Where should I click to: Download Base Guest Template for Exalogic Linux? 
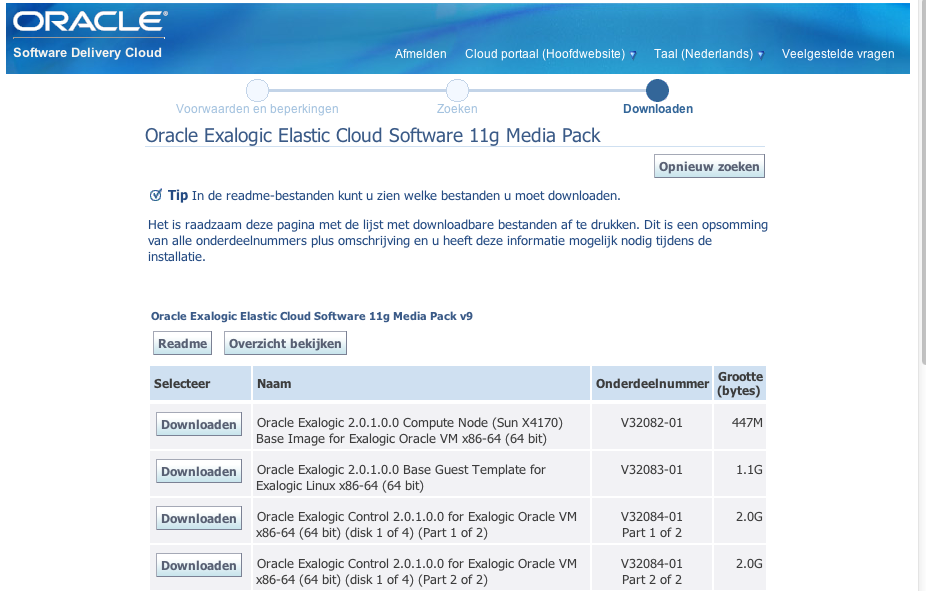point(199,472)
